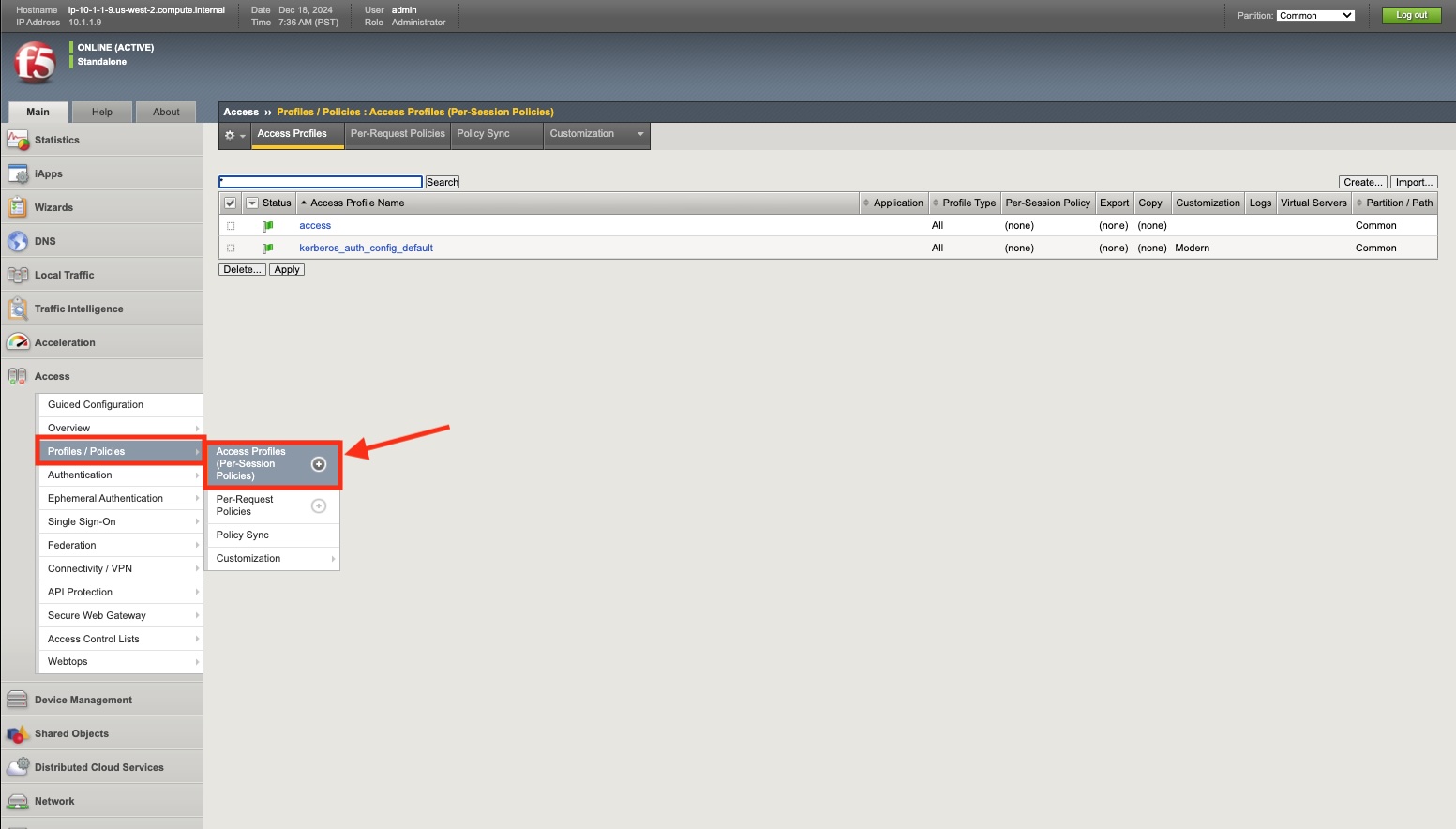
Task: Click the F5 logo icon
Action: click(35, 63)
